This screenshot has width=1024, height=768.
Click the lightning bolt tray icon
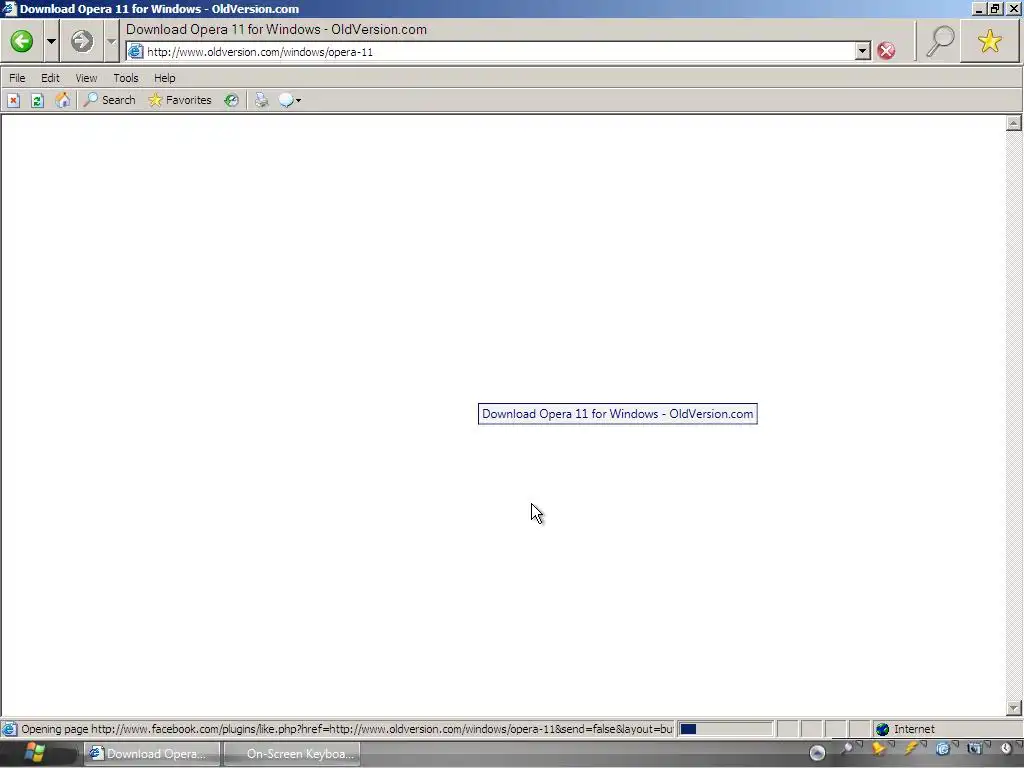pyautogui.click(x=911, y=749)
